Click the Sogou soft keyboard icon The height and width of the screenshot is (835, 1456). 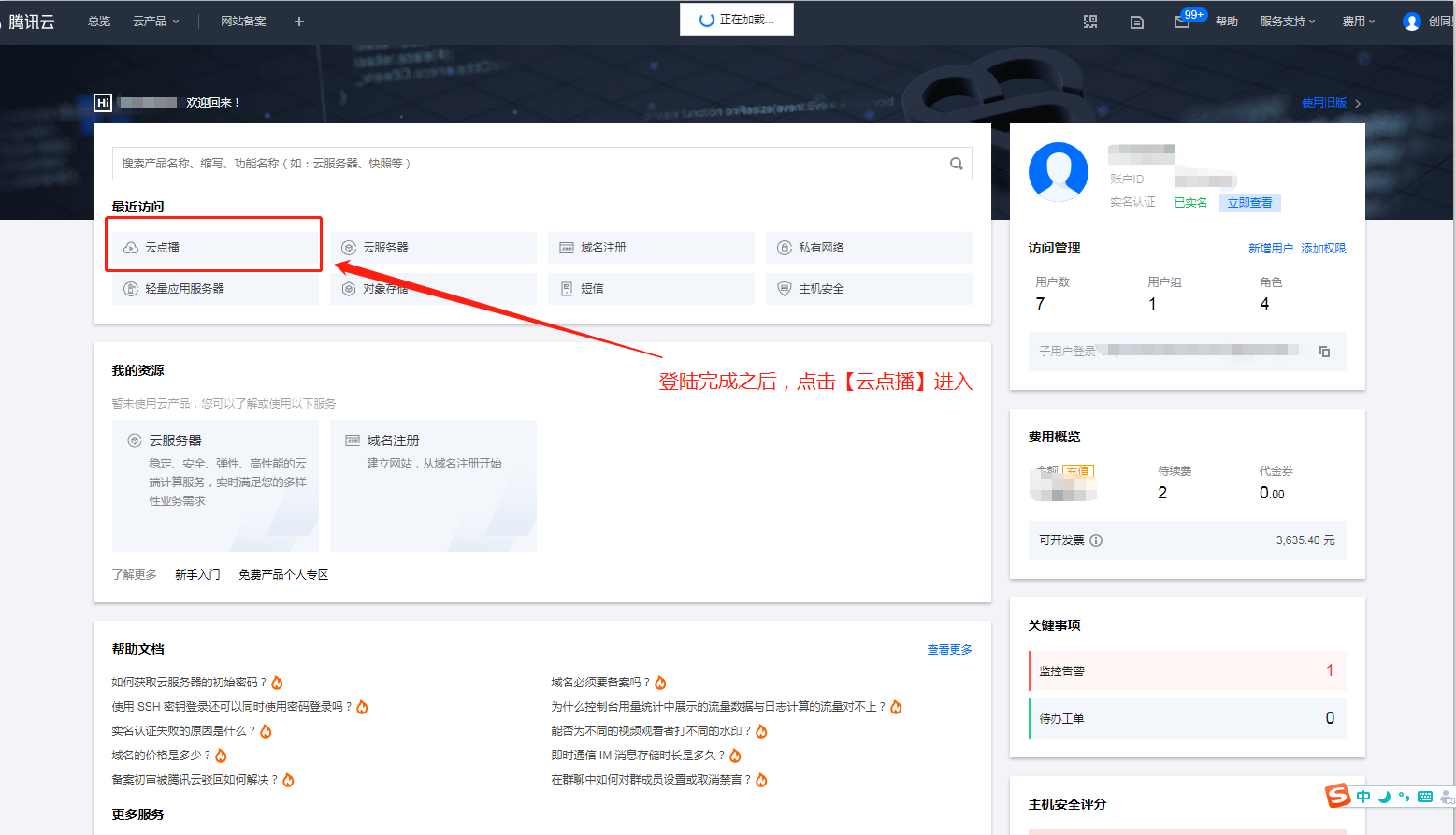point(1424,797)
